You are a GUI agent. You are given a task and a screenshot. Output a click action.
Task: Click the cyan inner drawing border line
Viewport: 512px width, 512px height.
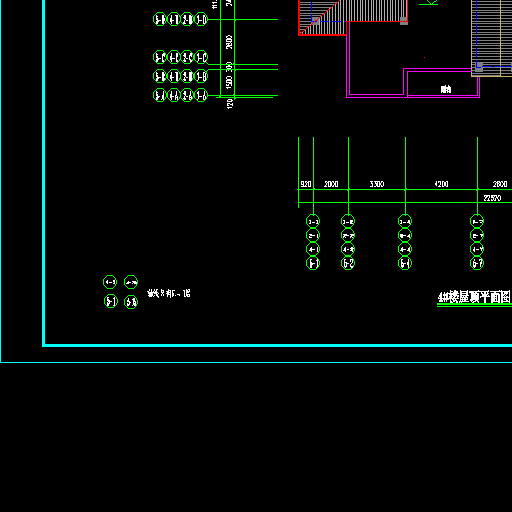277,345
